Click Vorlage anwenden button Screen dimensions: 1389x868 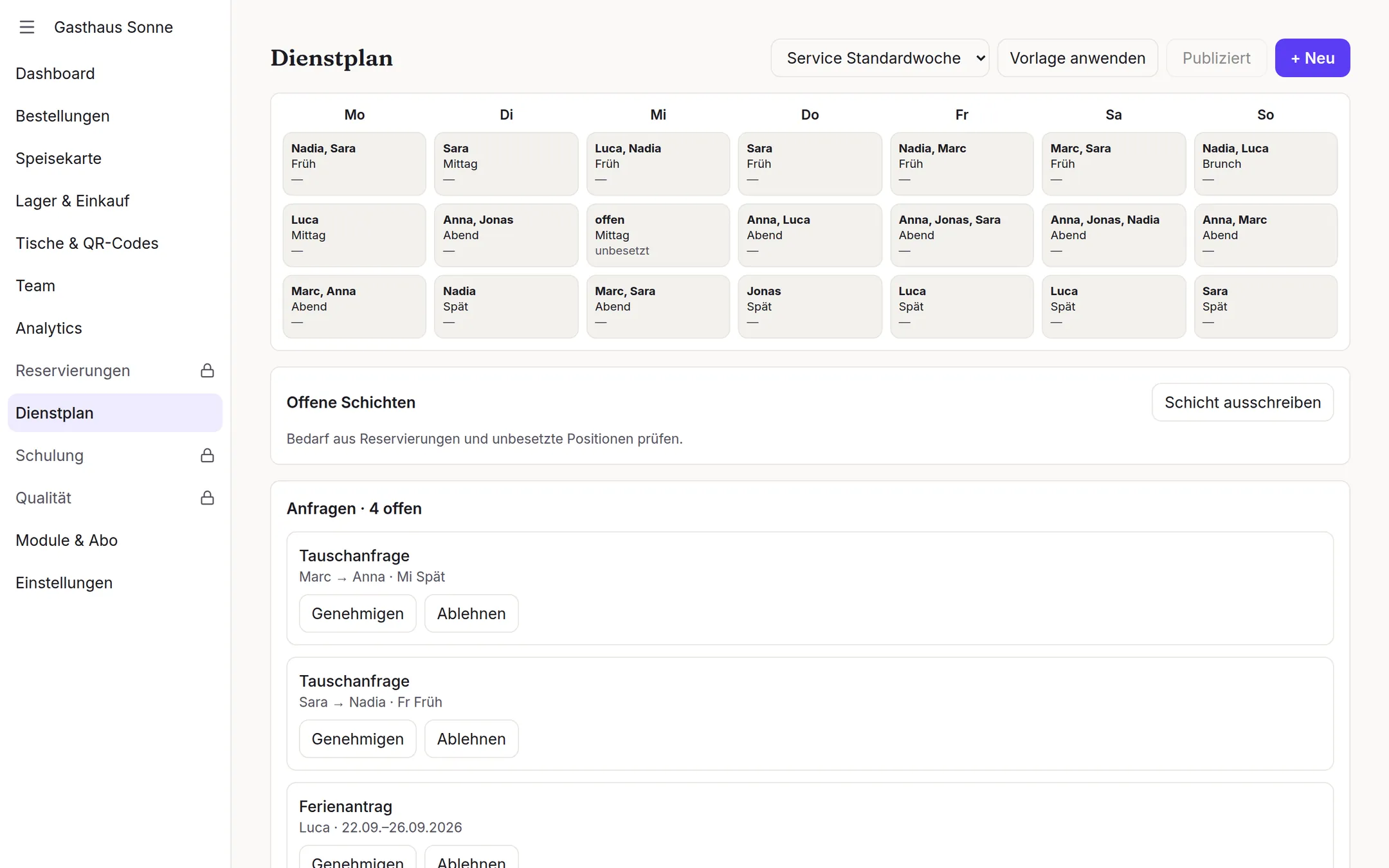coord(1078,58)
